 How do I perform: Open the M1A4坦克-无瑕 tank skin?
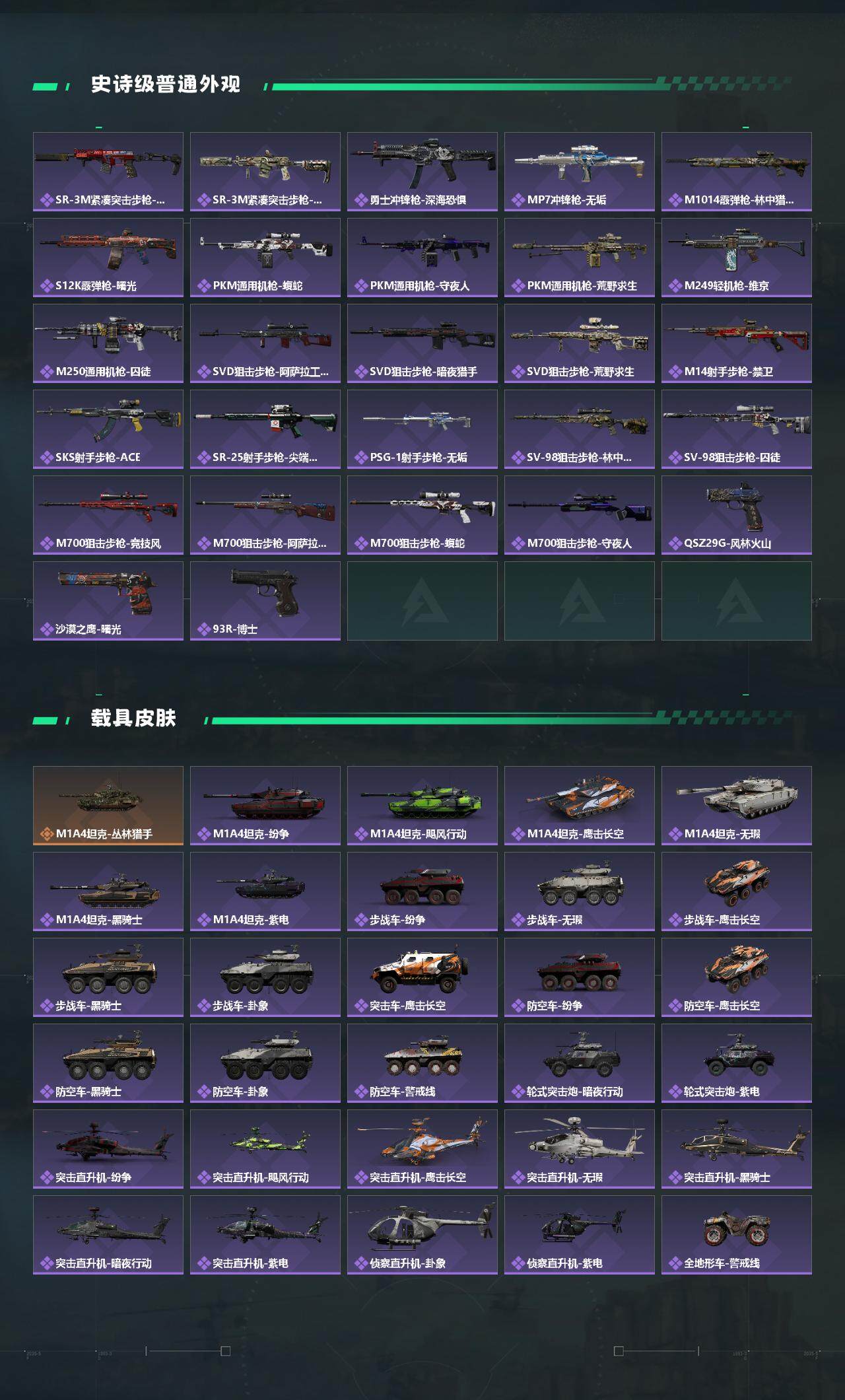click(x=737, y=806)
